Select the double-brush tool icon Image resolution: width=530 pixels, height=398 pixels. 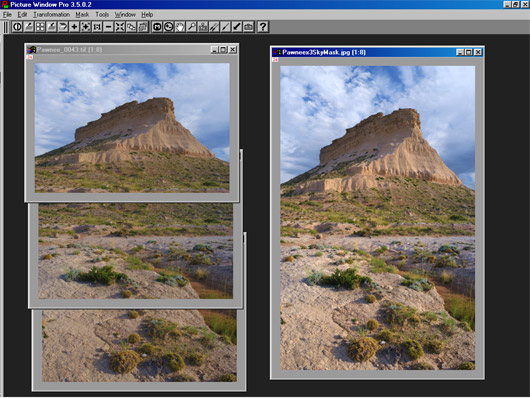pos(214,27)
